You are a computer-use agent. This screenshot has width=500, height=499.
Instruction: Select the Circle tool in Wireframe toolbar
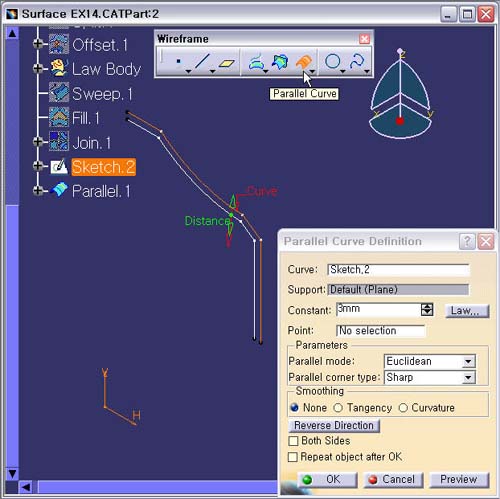pos(333,62)
